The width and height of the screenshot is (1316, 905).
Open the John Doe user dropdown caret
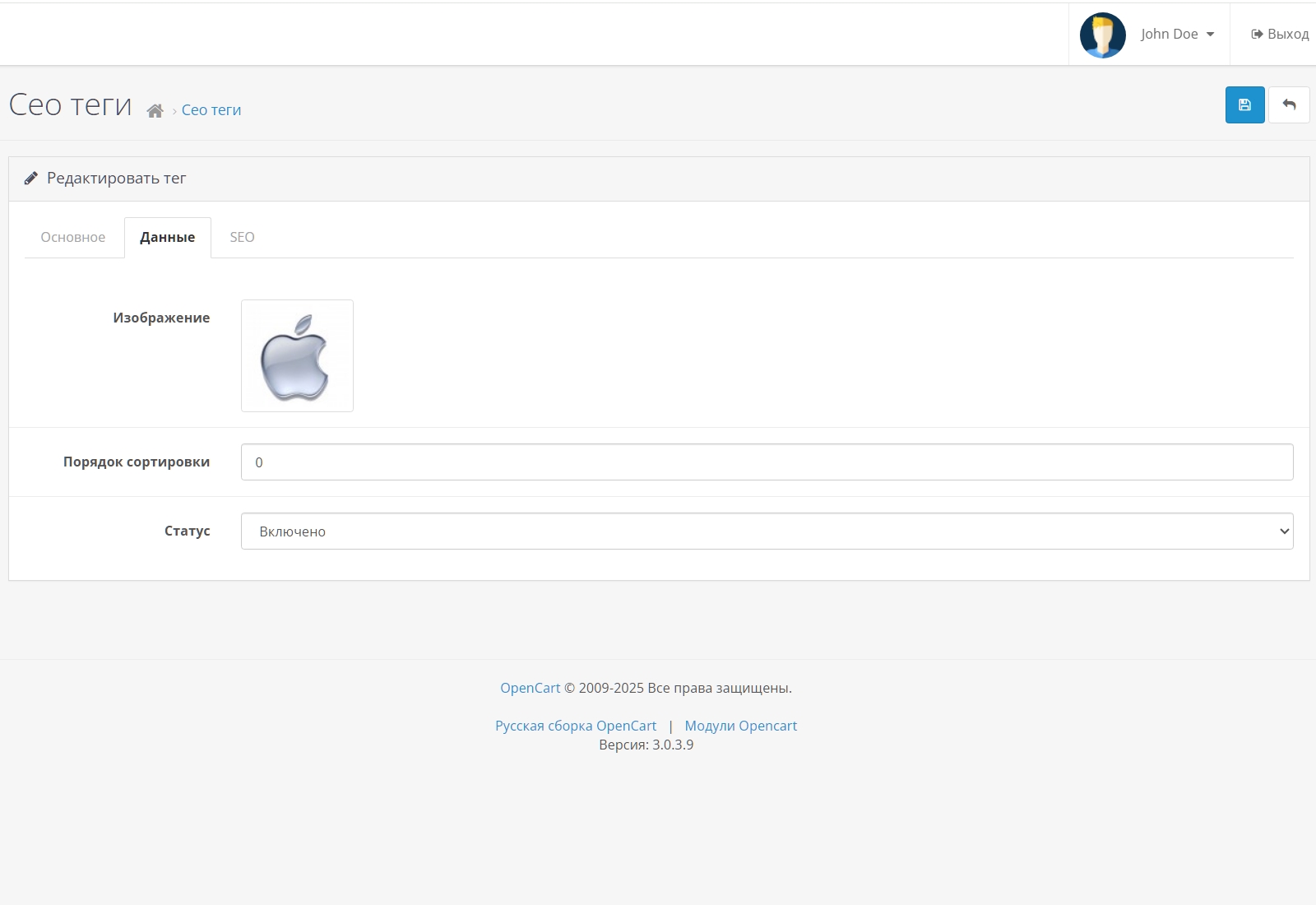pos(1210,35)
